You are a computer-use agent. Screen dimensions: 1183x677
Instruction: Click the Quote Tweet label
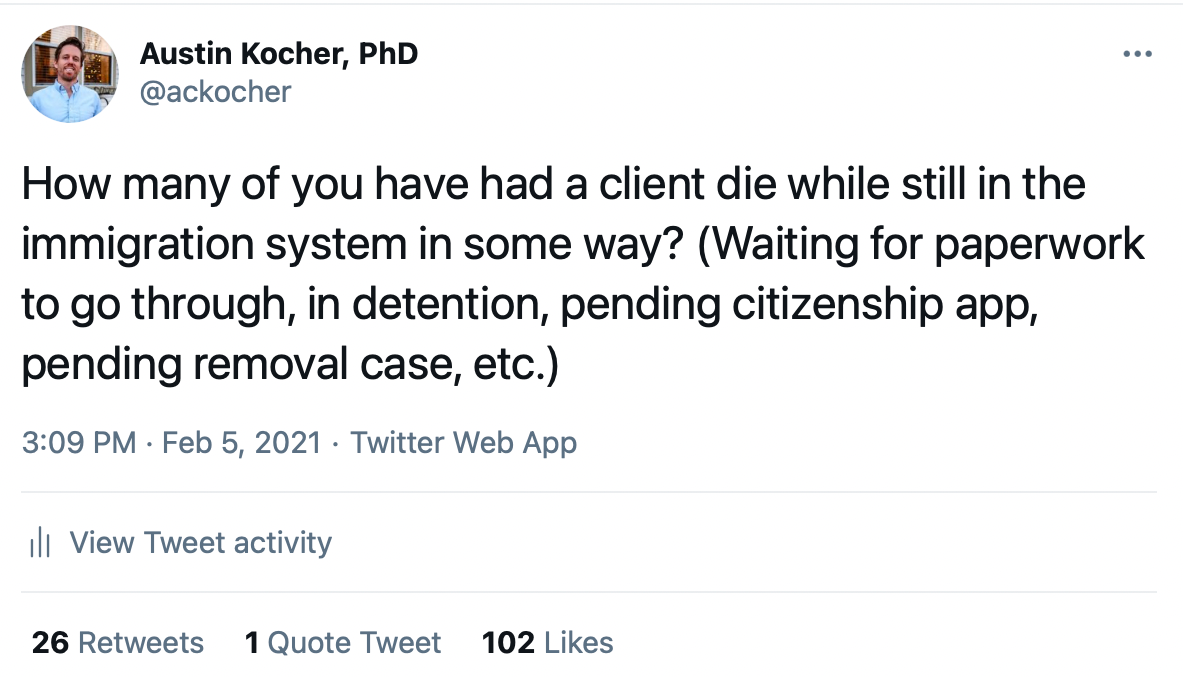[x=354, y=642]
